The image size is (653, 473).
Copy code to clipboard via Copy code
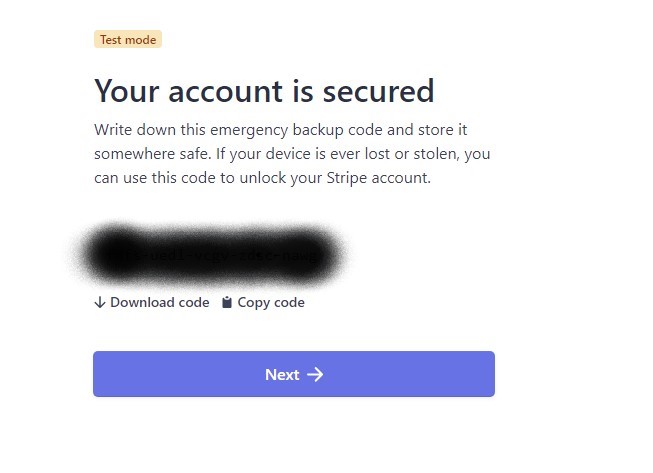[263, 302]
